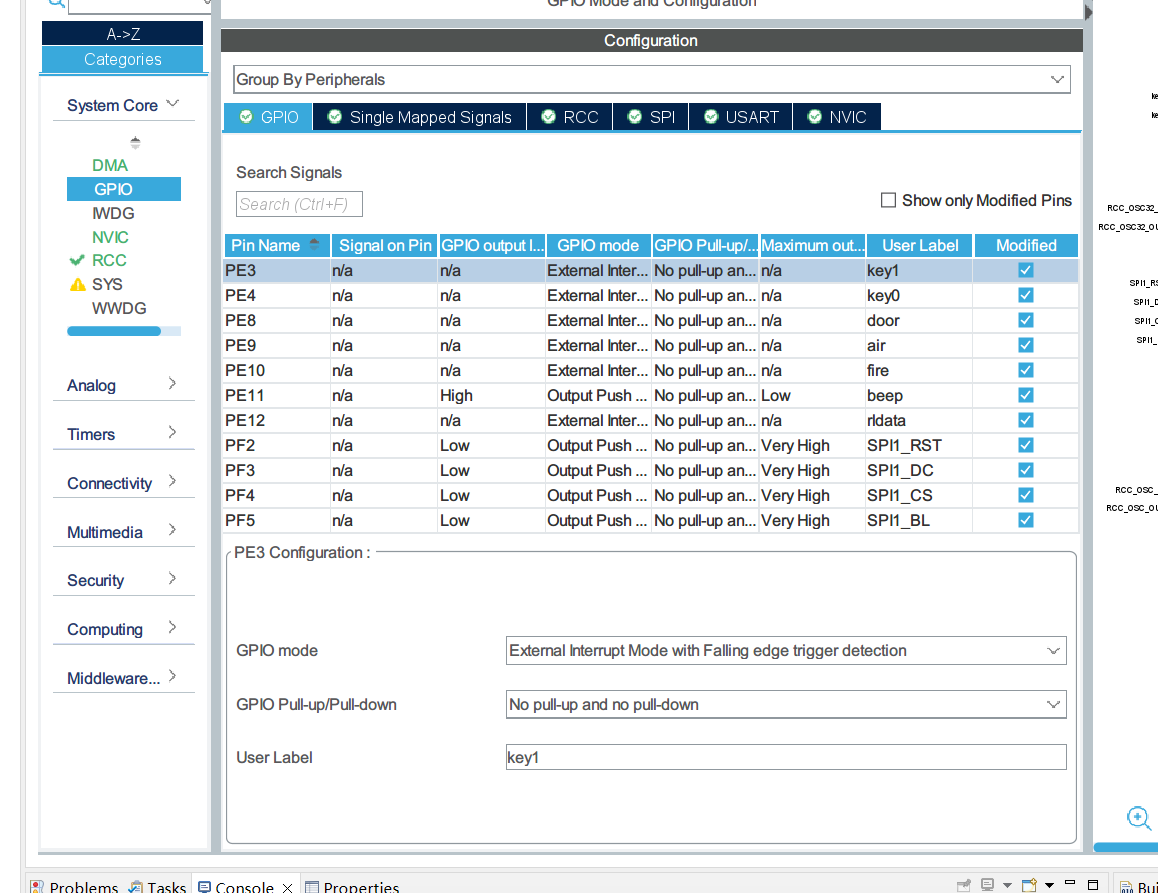Close the Console tab
This screenshot has height=893, width=1158.
point(287,887)
